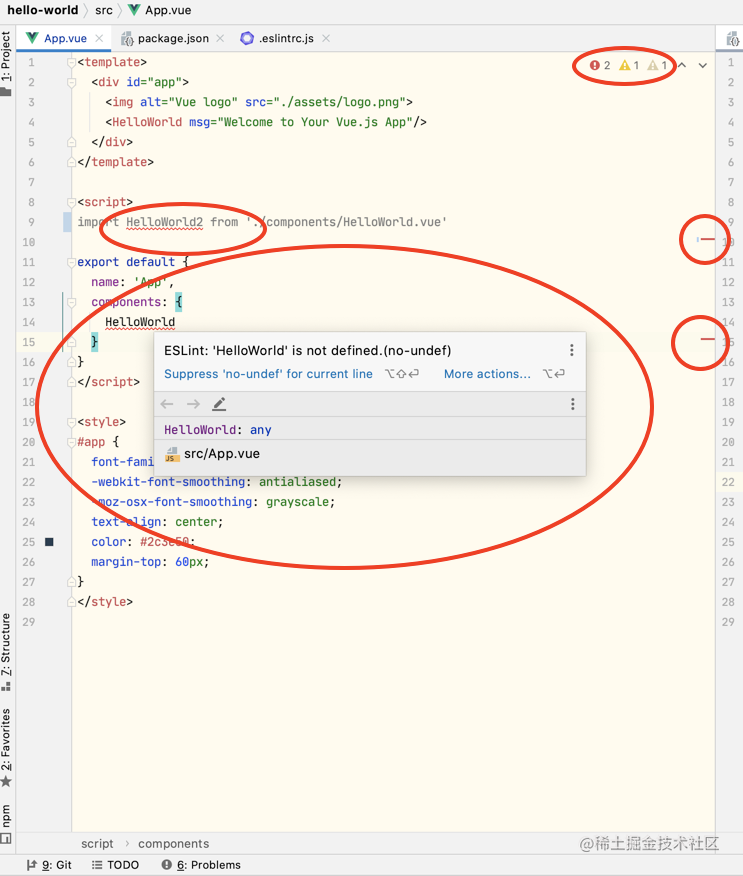This screenshot has height=876, width=743.
Task: Click the yellow warning count icon
Action: pyautogui.click(x=625, y=65)
